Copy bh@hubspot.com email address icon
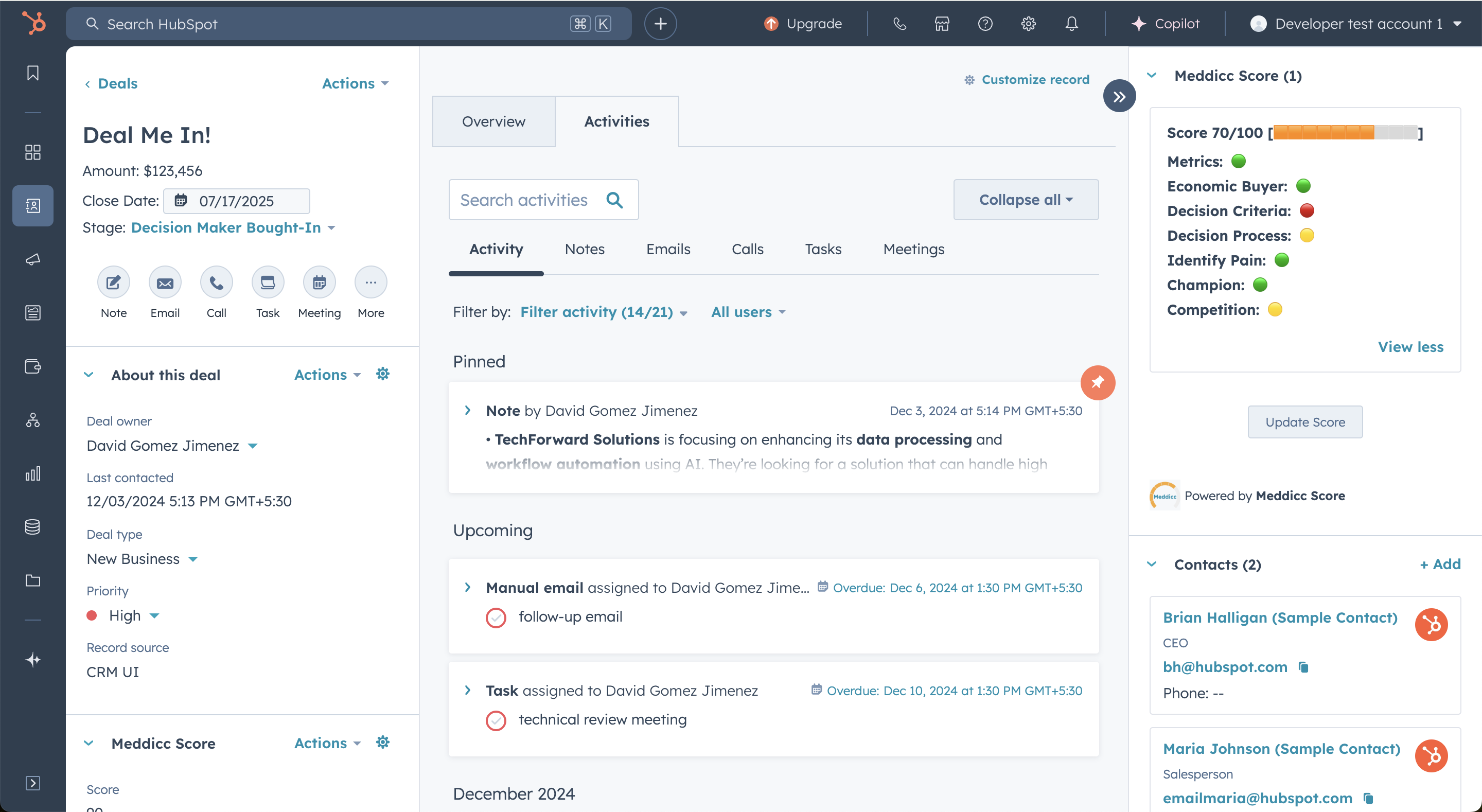 (x=1303, y=667)
